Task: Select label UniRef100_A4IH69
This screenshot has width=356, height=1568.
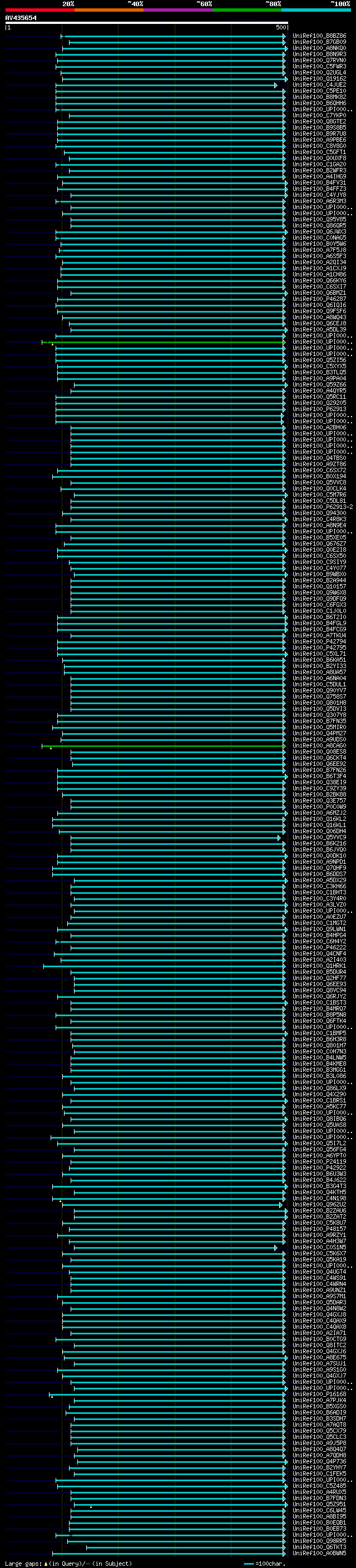Action: point(319,176)
